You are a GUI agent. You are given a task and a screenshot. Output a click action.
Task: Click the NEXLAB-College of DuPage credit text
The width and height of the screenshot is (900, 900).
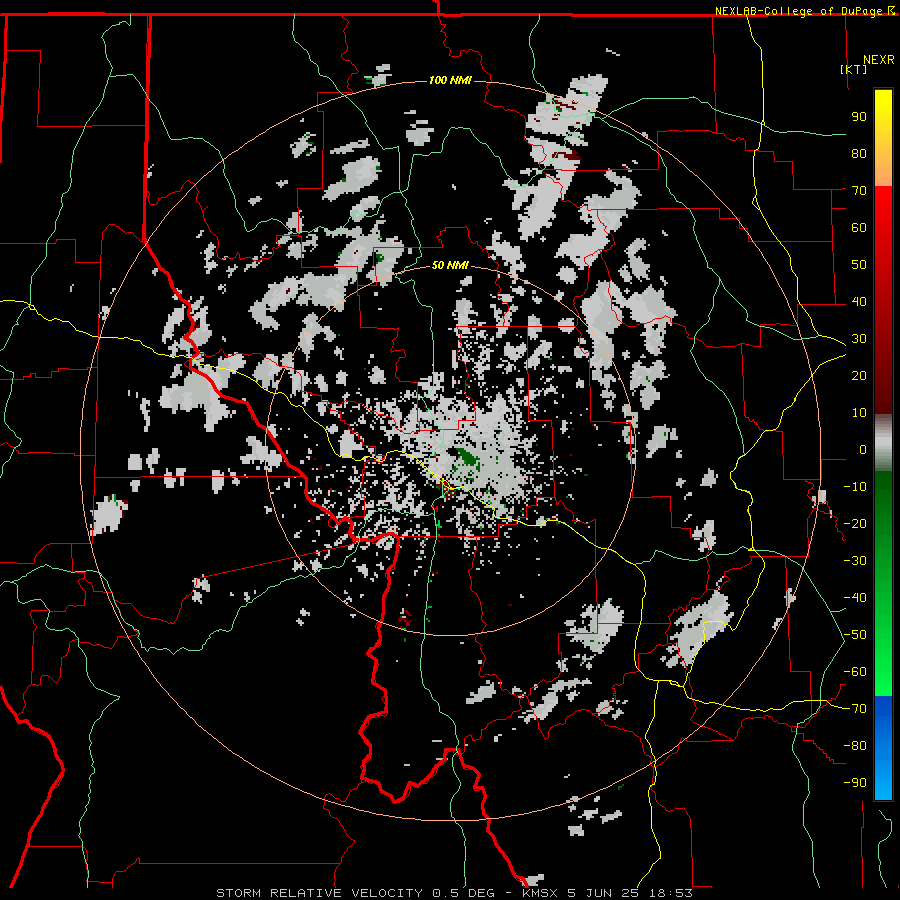click(x=800, y=11)
